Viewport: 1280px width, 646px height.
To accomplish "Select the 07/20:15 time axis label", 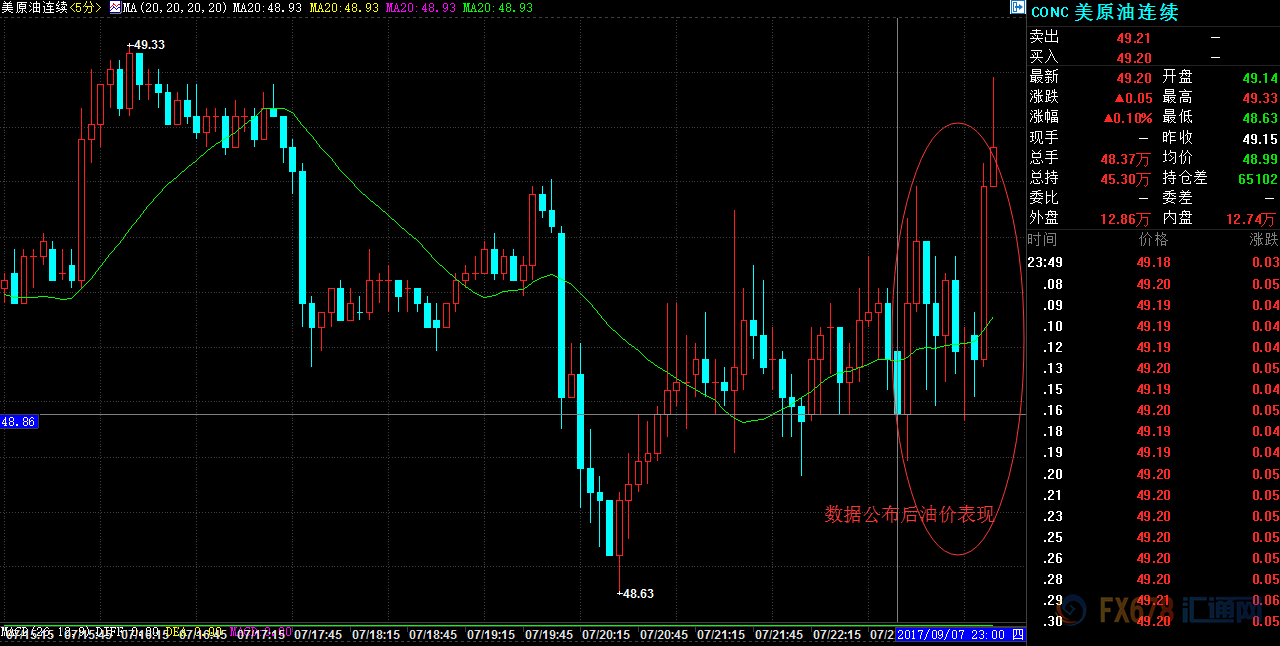I will click(x=606, y=635).
